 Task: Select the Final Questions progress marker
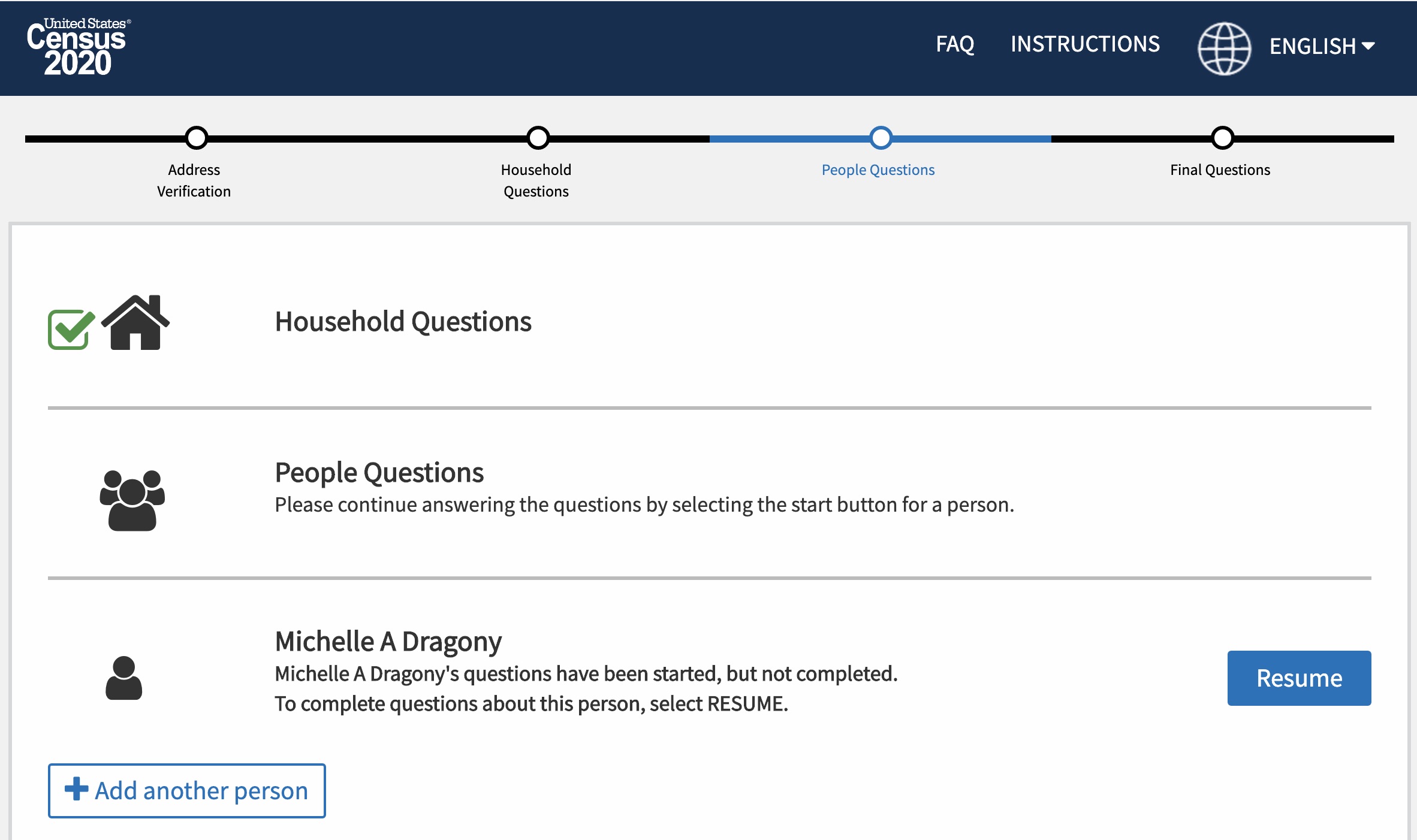coord(1222,138)
